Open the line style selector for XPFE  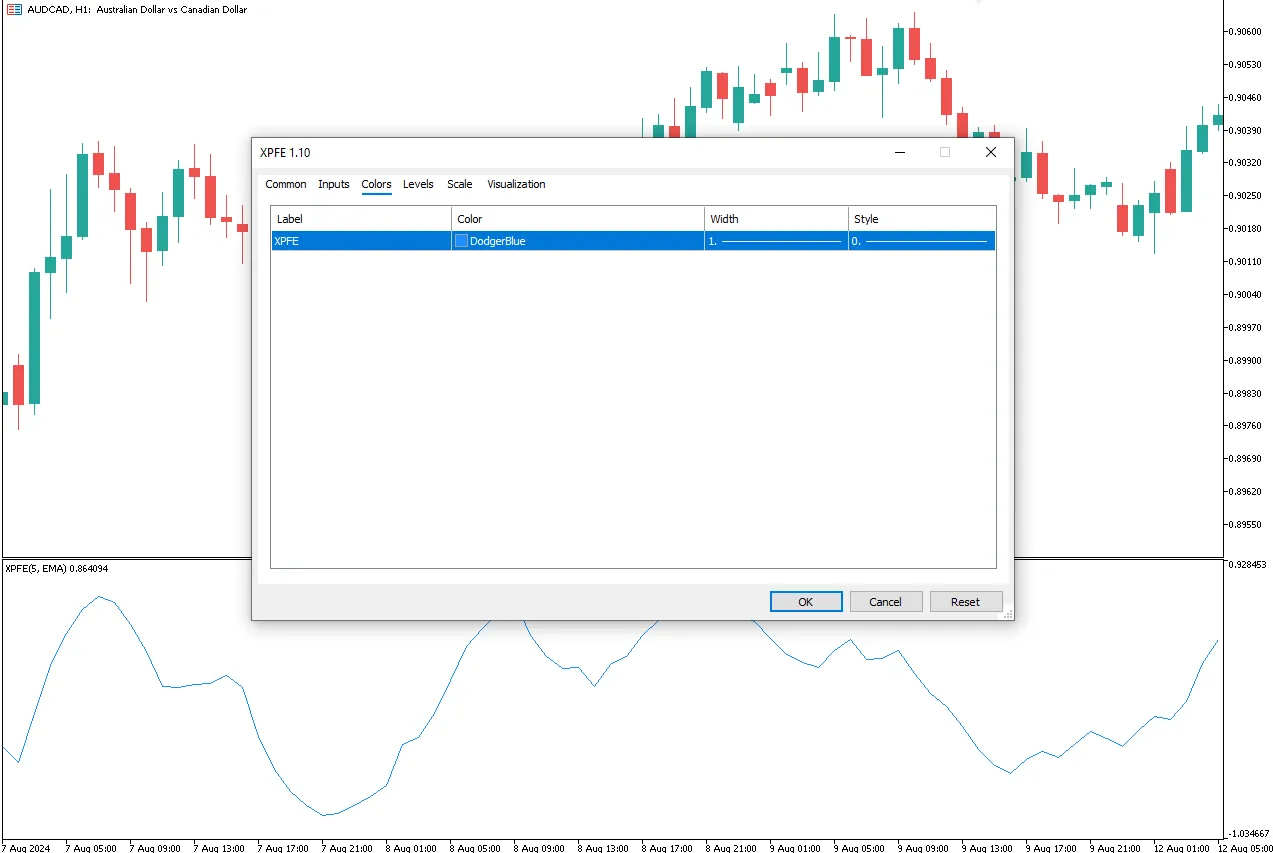[921, 241]
